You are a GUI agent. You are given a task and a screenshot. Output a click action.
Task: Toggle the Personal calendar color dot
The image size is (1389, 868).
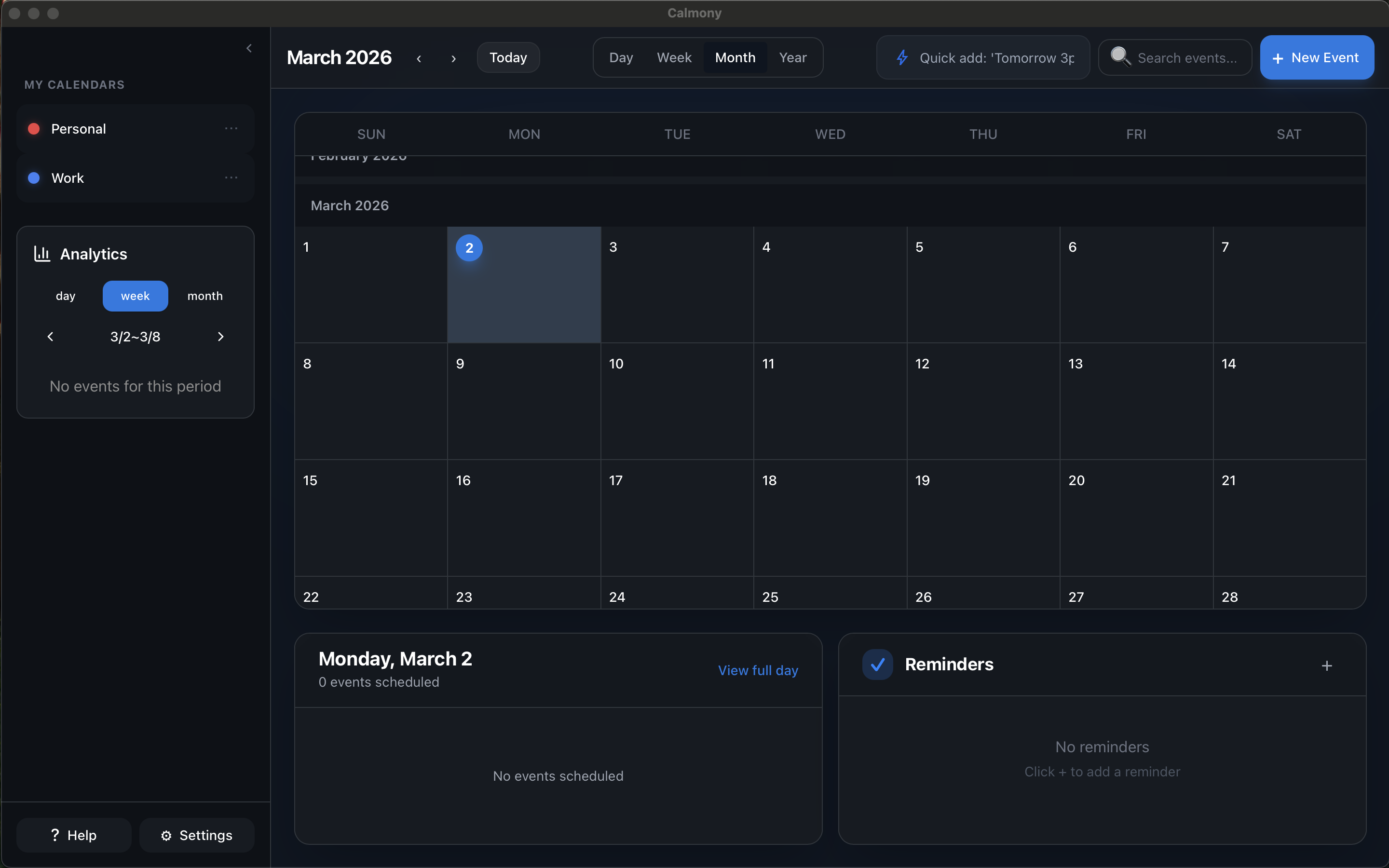[x=33, y=128]
